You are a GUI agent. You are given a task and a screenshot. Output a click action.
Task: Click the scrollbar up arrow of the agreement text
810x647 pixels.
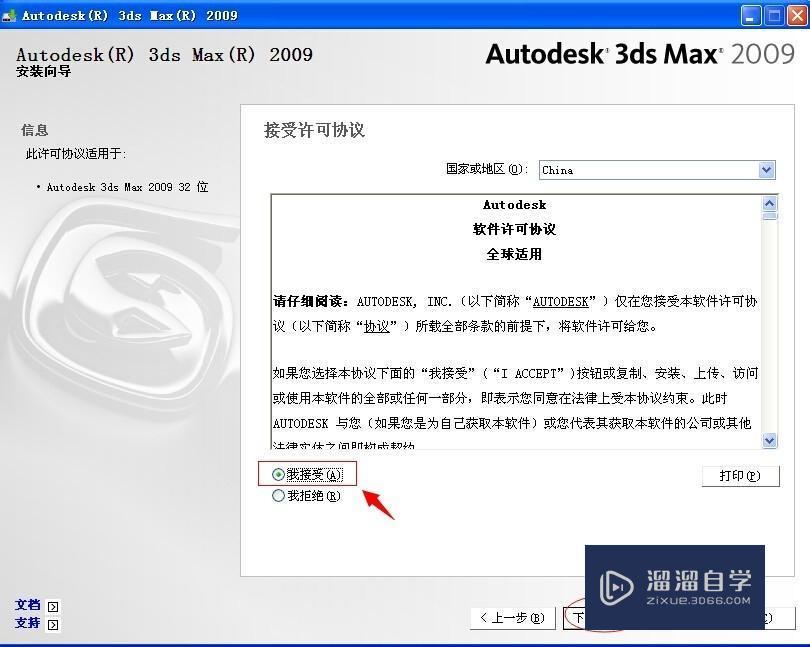point(769,201)
